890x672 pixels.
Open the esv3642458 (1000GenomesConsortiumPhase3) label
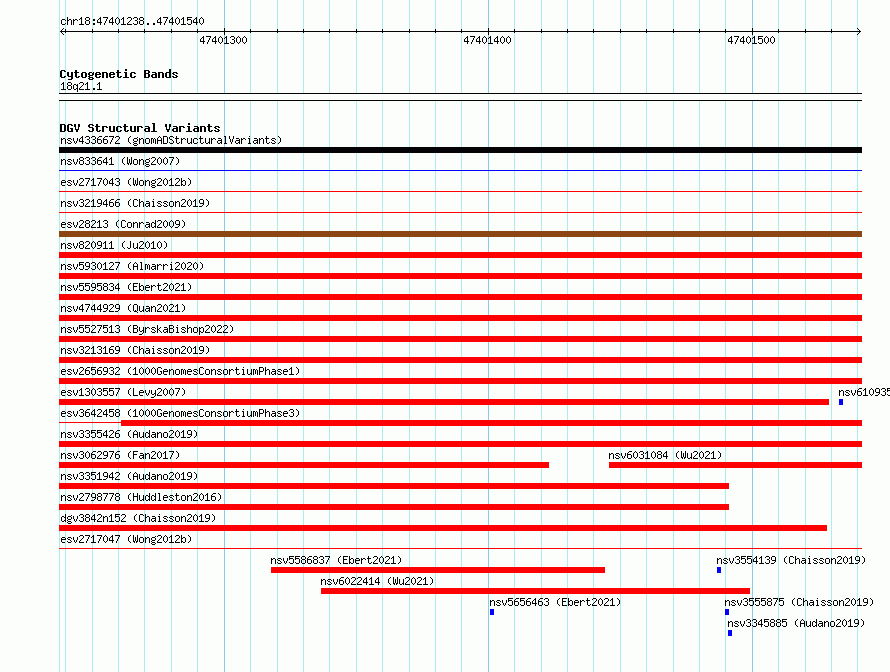180,413
